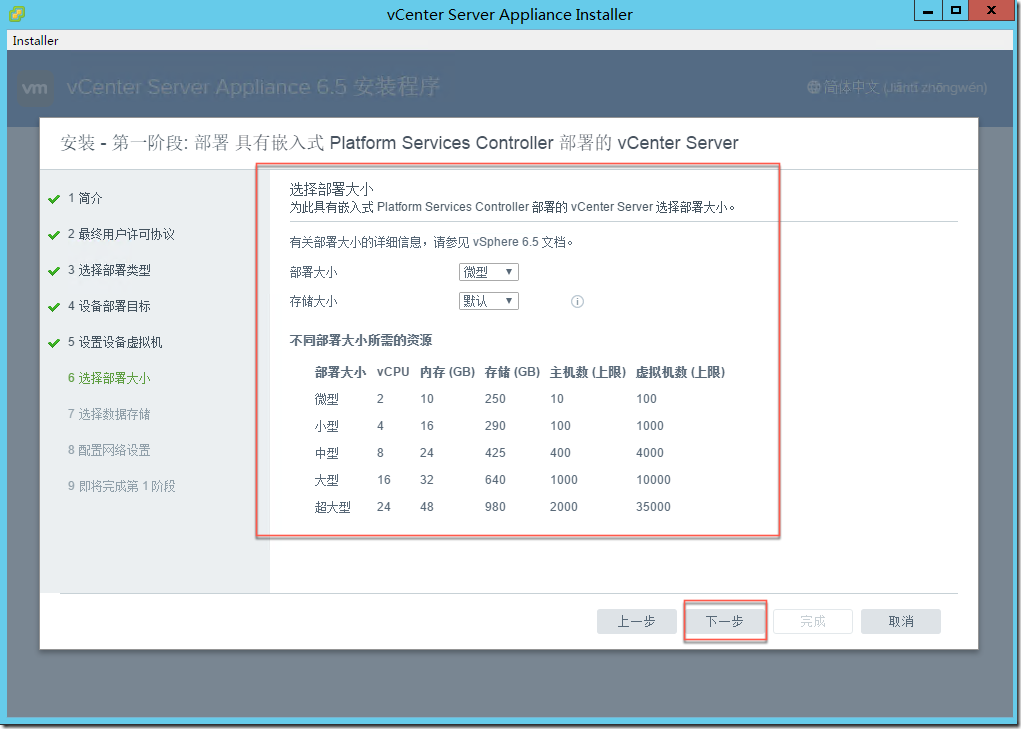Select step 7 选择数据存储
1021x729 pixels.
(109, 414)
